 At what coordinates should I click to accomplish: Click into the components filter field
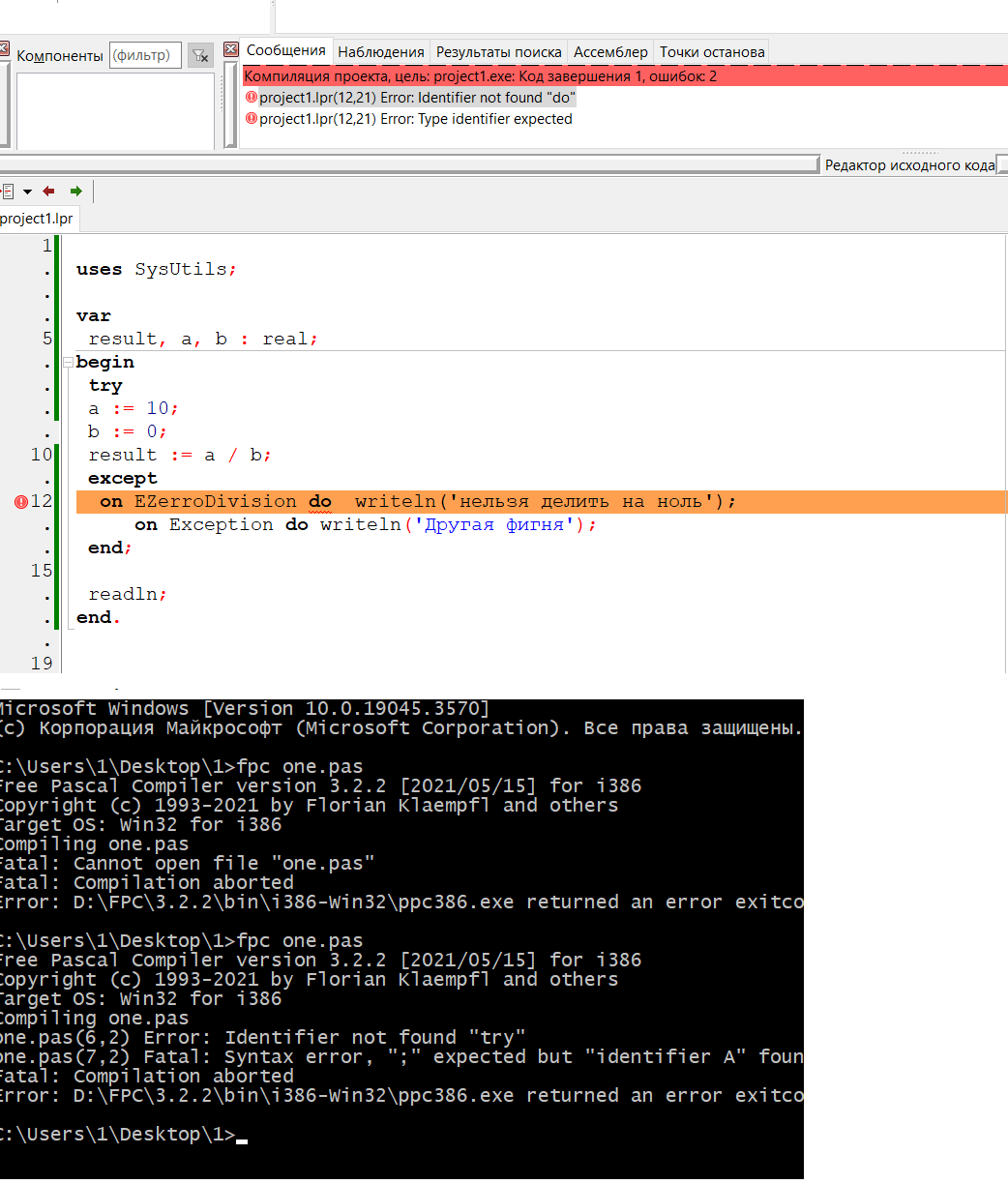(145, 55)
